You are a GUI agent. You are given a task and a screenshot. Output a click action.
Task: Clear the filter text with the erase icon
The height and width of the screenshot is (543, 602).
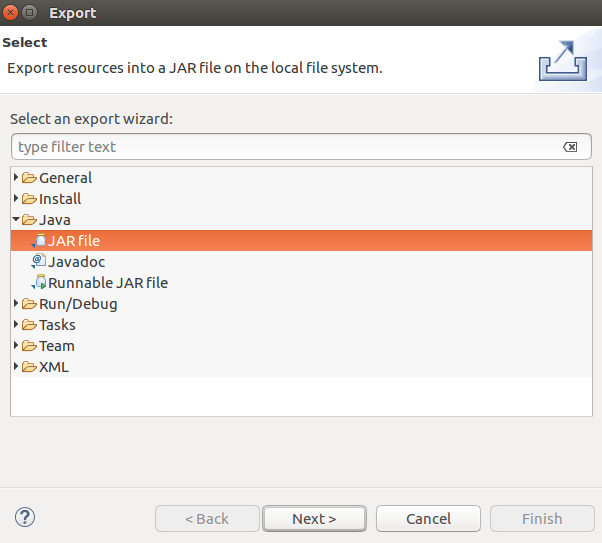pyautogui.click(x=570, y=147)
